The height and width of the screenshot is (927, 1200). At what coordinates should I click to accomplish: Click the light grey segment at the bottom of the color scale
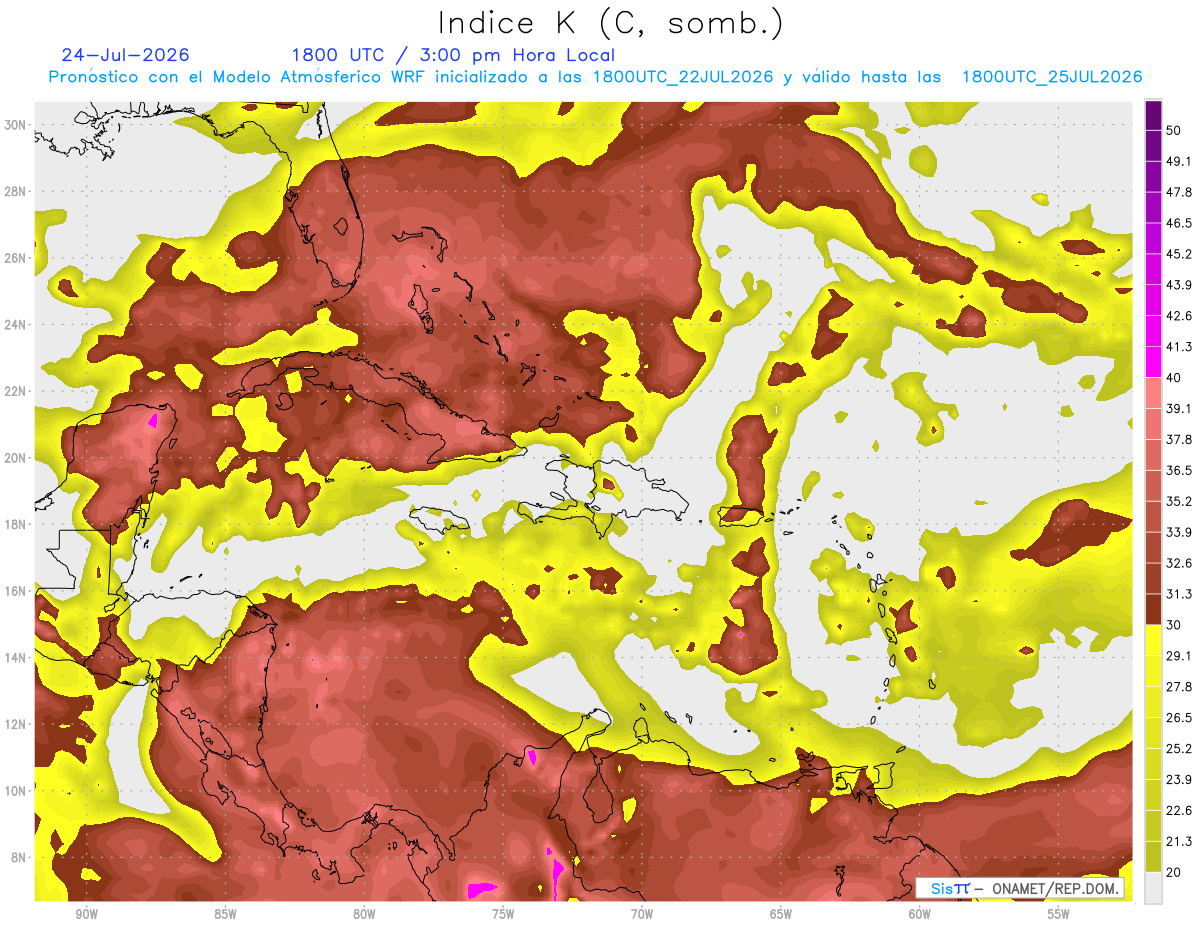tap(1153, 887)
